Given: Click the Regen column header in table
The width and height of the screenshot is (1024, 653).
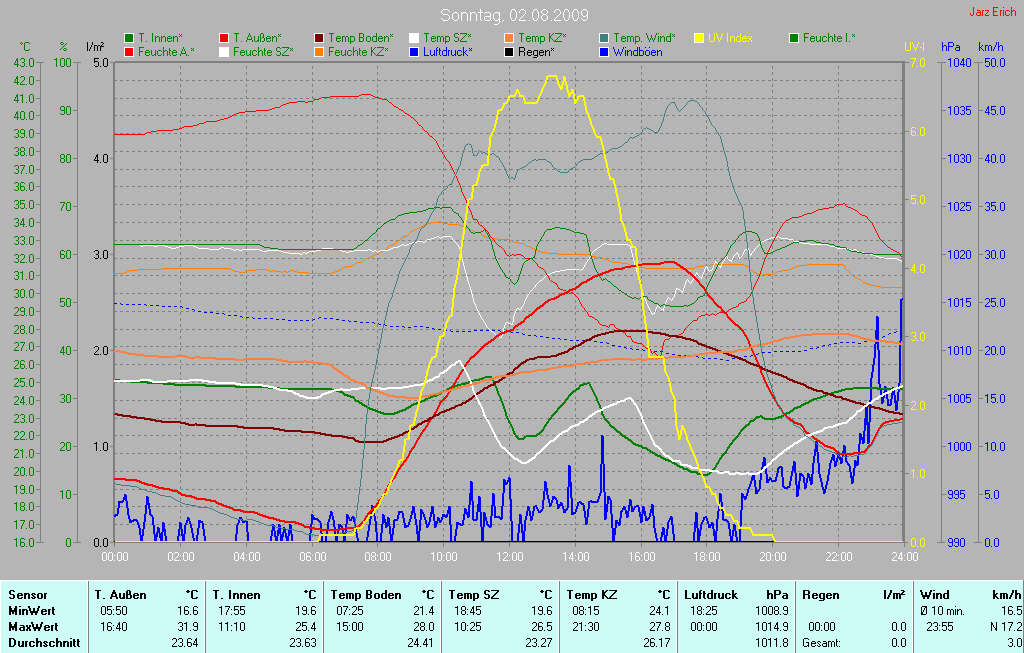Looking at the screenshot, I should pyautogui.click(x=821, y=595).
